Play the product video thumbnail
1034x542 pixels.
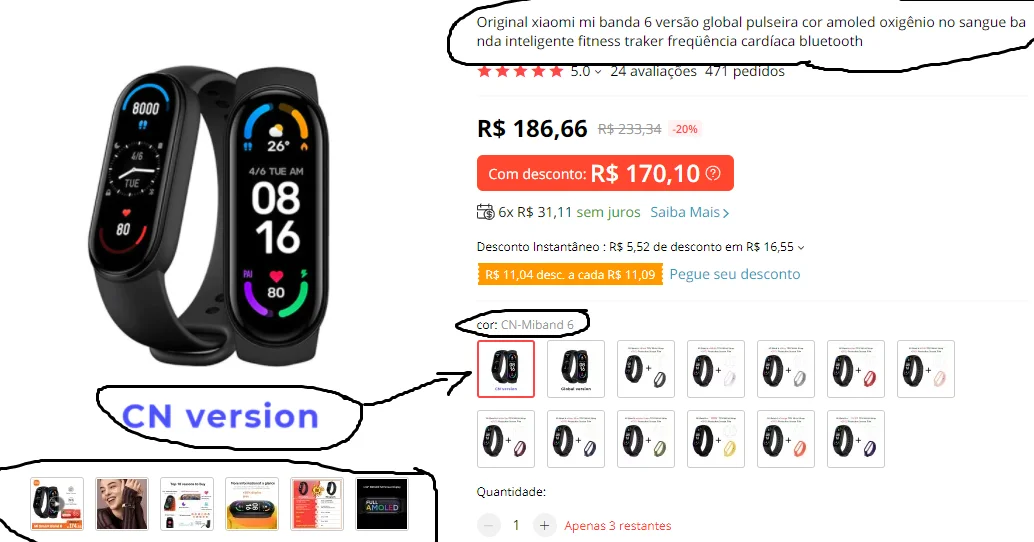[57, 504]
